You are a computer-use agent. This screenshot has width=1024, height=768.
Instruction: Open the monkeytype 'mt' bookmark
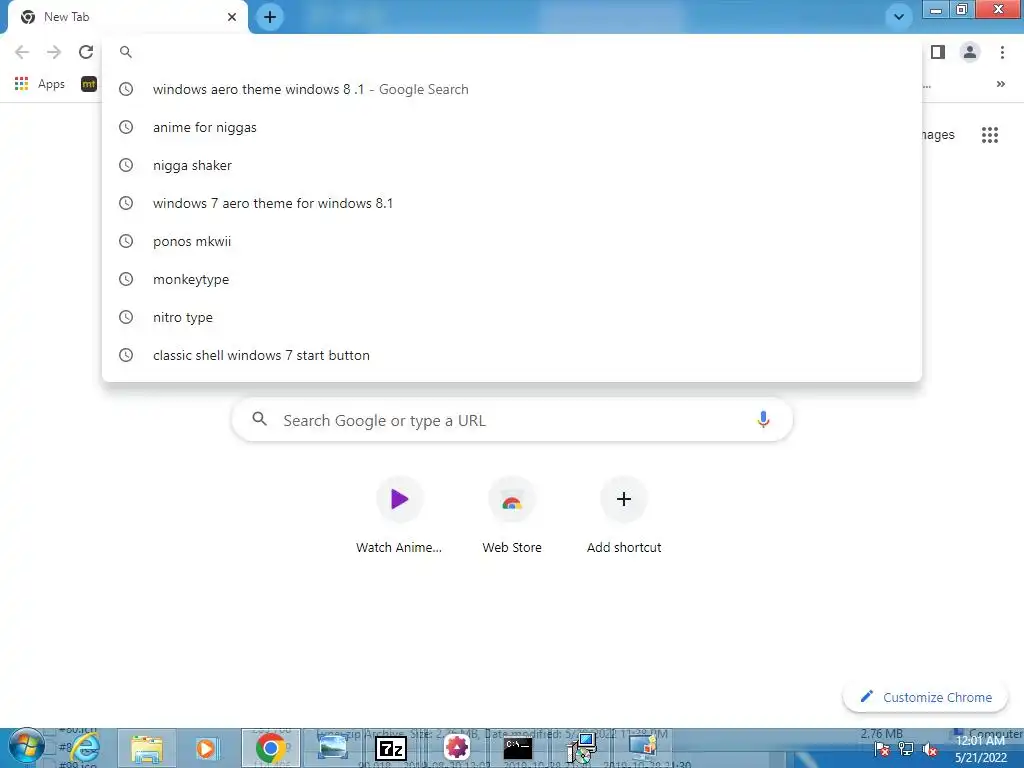coord(89,84)
